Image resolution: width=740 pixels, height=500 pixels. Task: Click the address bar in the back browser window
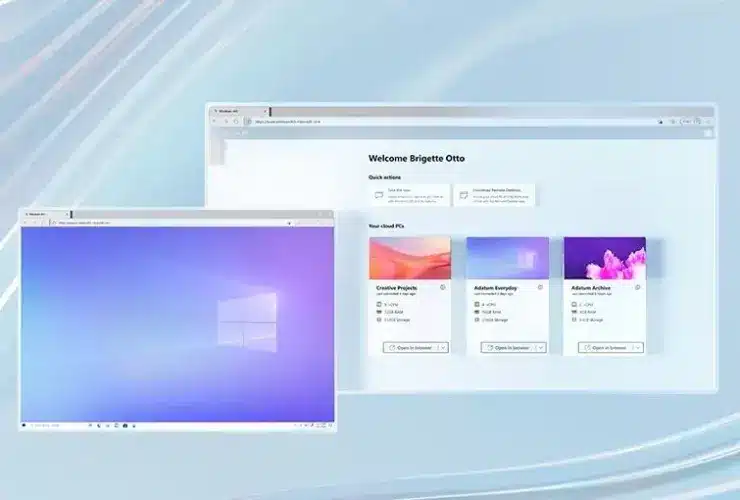point(453,121)
